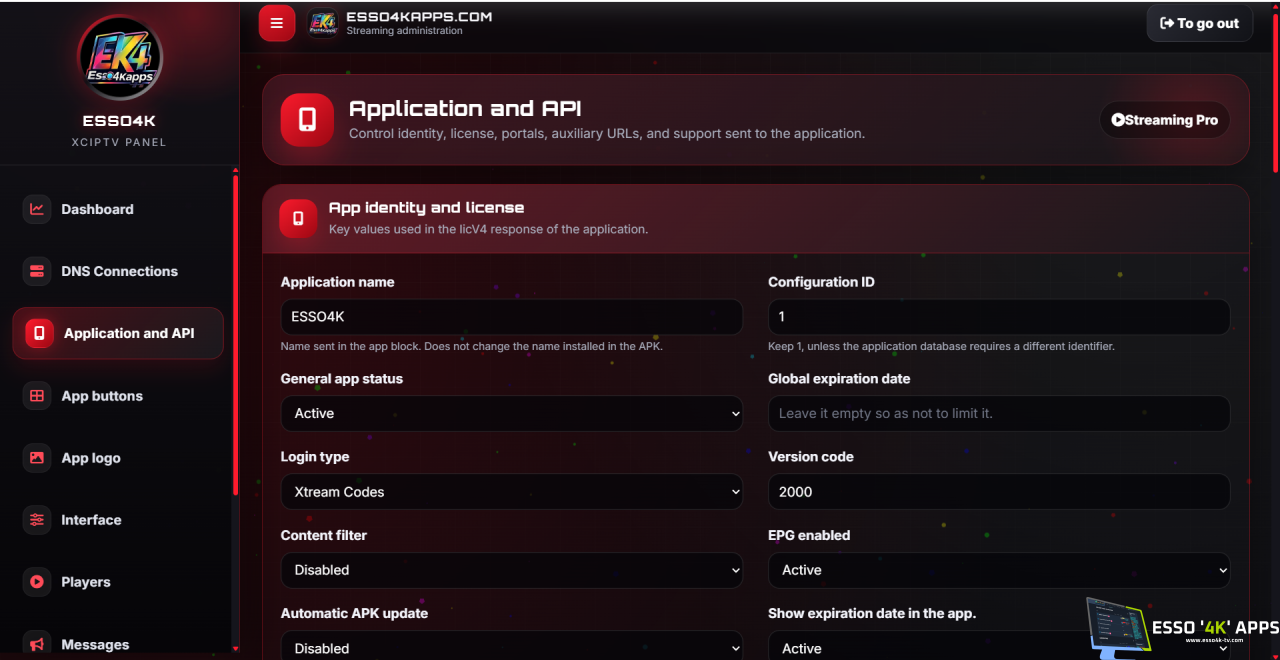
Task: Click the XCIPTV PANEL label
Action: tap(119, 142)
